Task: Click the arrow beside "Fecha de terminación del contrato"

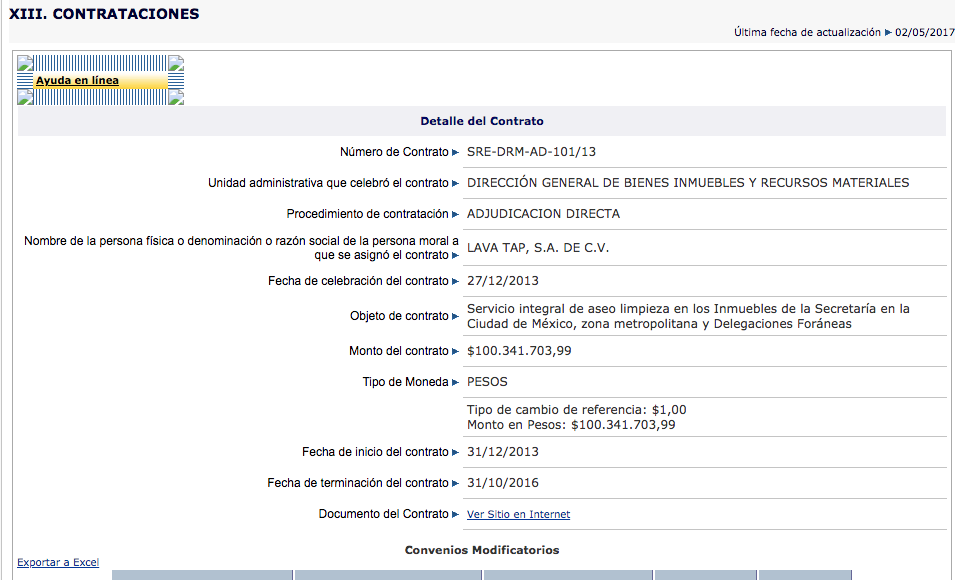Action: click(x=456, y=483)
